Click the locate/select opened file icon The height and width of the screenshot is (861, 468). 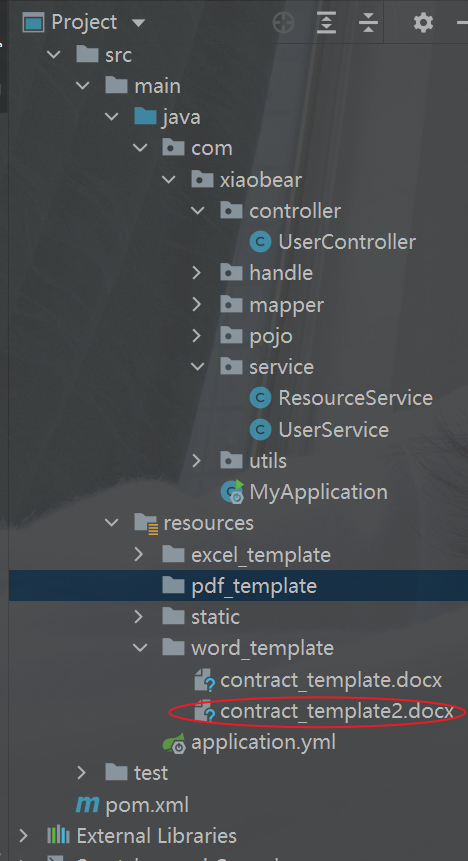tap(283, 23)
